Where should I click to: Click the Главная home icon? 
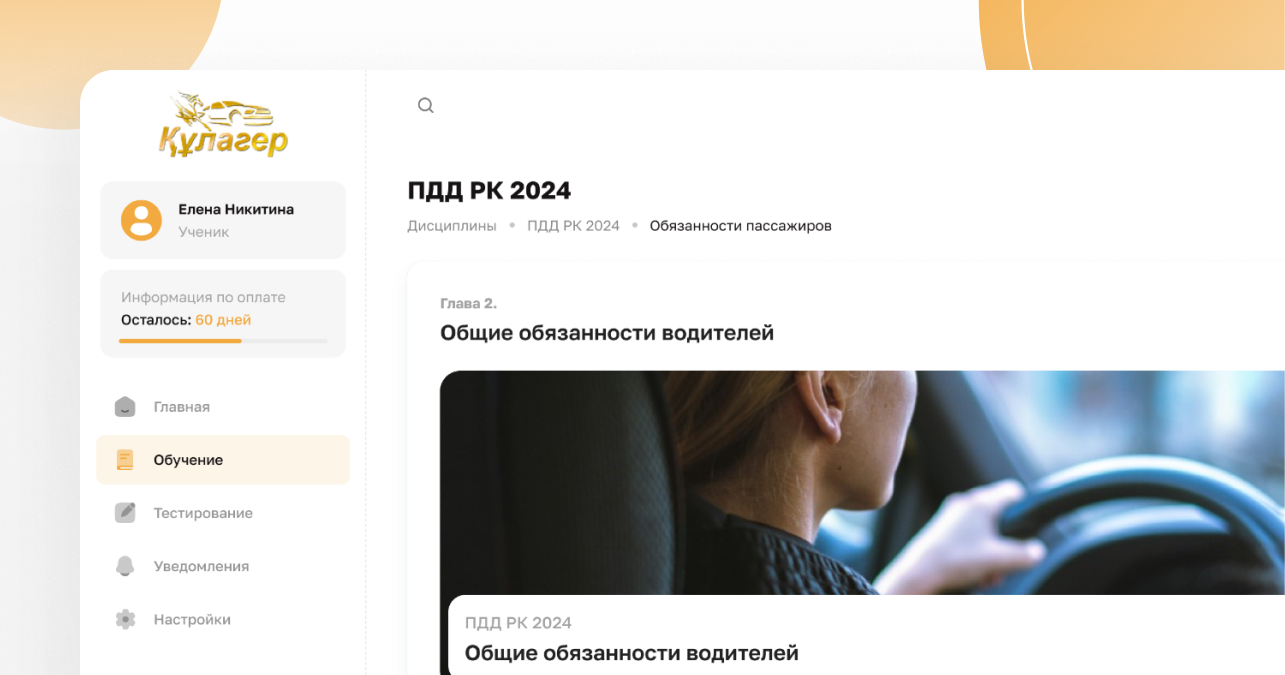pyautogui.click(x=125, y=407)
